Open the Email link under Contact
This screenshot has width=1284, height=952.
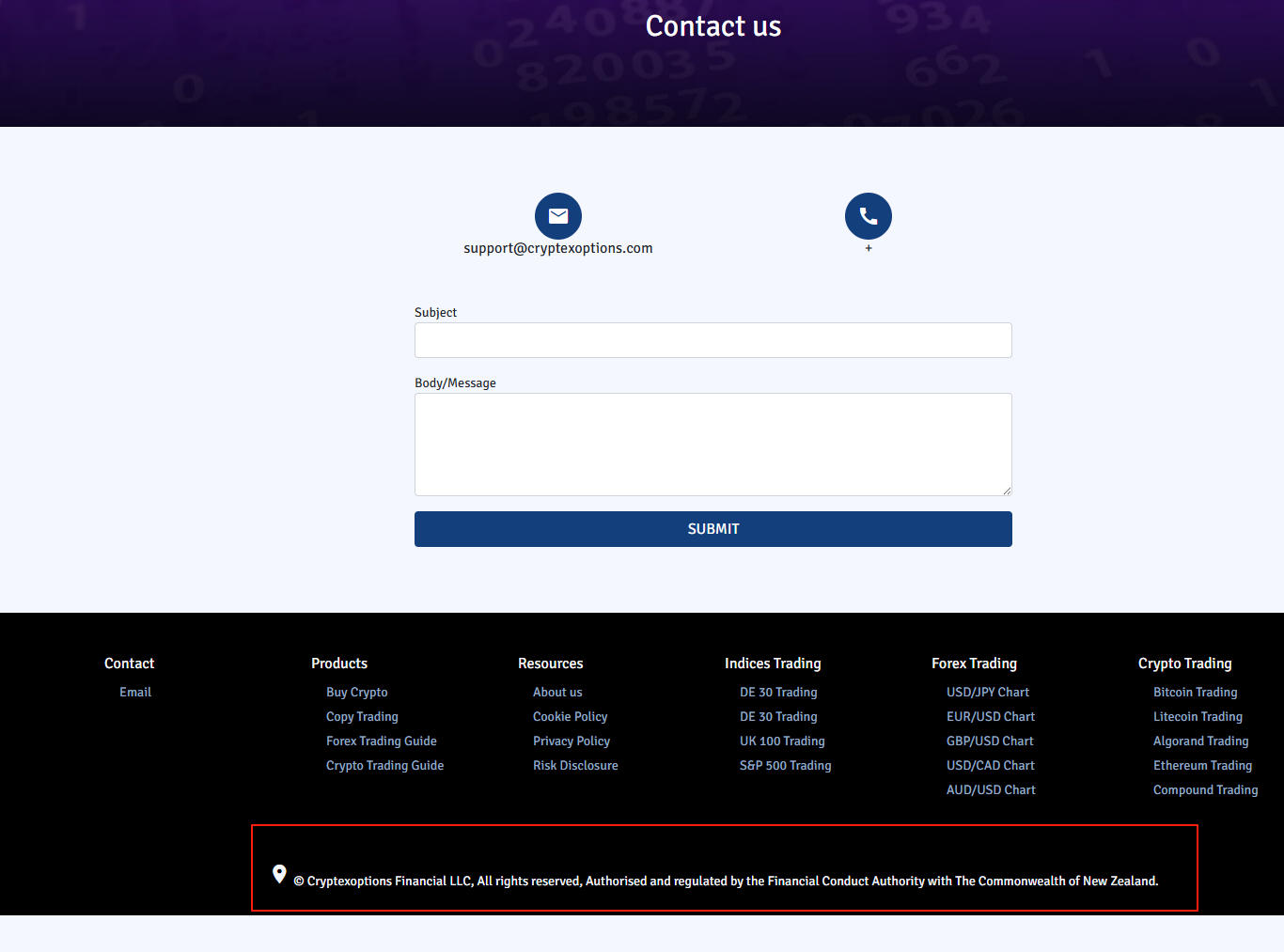tap(135, 693)
